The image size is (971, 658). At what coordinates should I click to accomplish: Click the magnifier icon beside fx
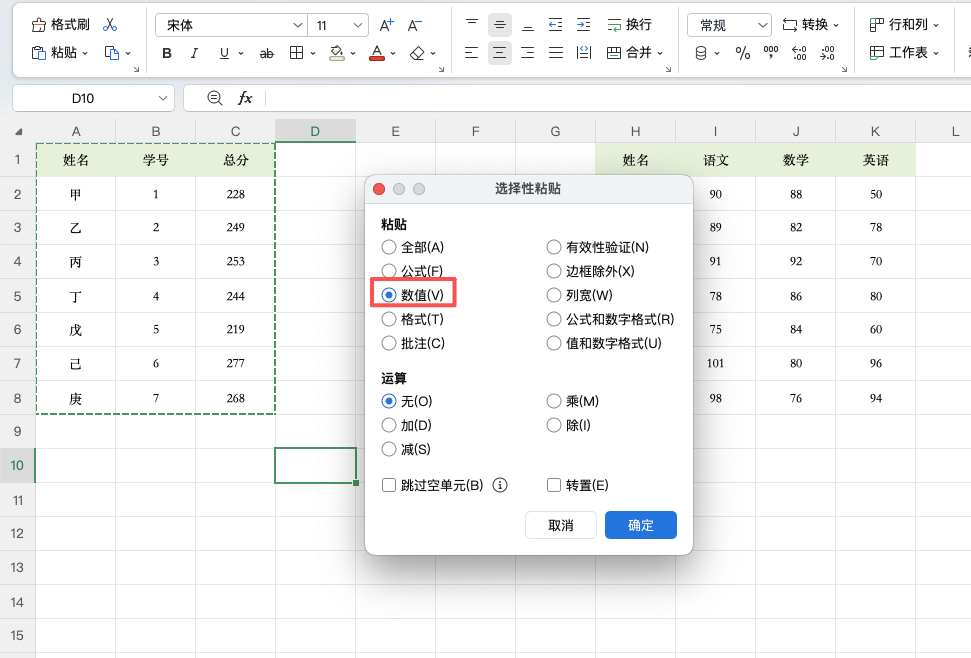(x=214, y=98)
